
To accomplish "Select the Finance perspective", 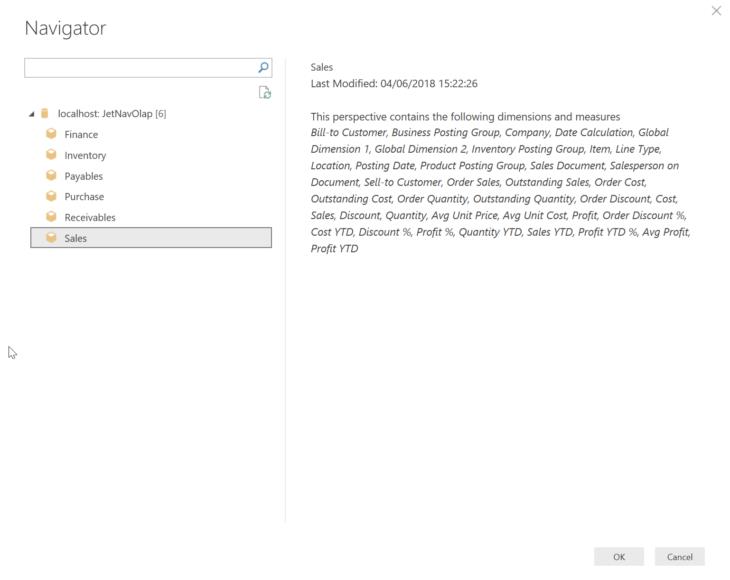I will pyautogui.click(x=81, y=135).
